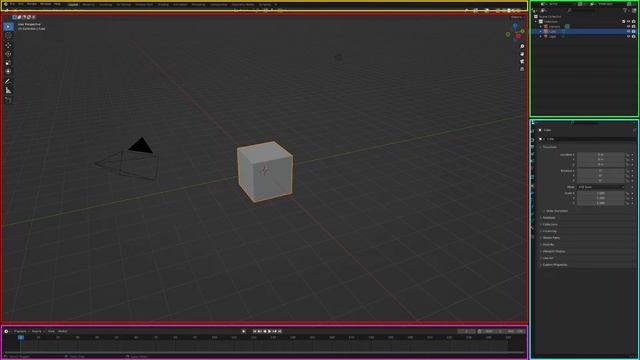Toggle Collection exclude checkbox in outliner
The width and height of the screenshot is (640, 360).
coord(624,21)
